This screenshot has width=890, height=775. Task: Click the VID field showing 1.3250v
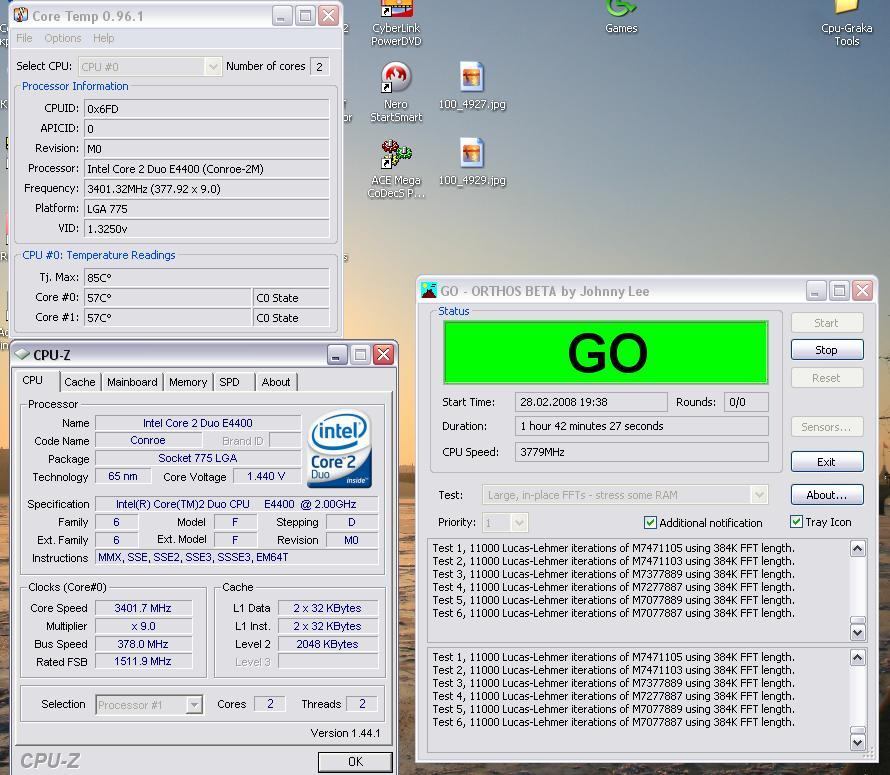point(207,228)
